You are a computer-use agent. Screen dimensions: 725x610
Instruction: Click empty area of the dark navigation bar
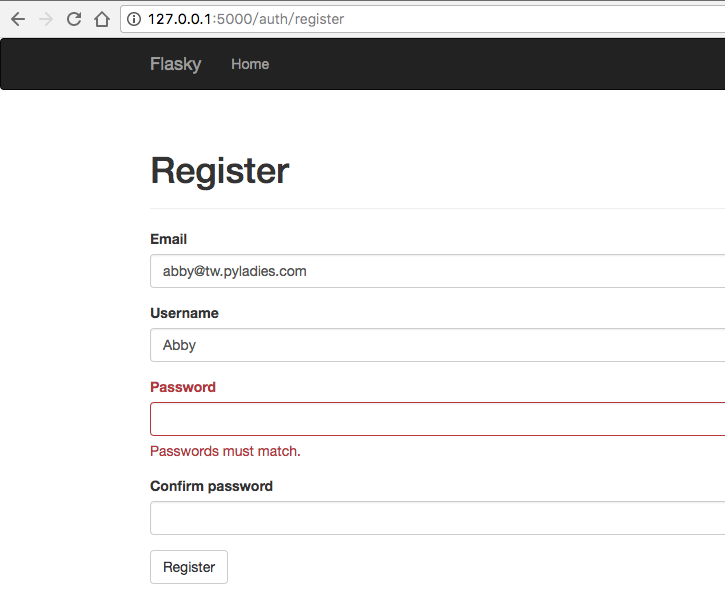coord(500,64)
